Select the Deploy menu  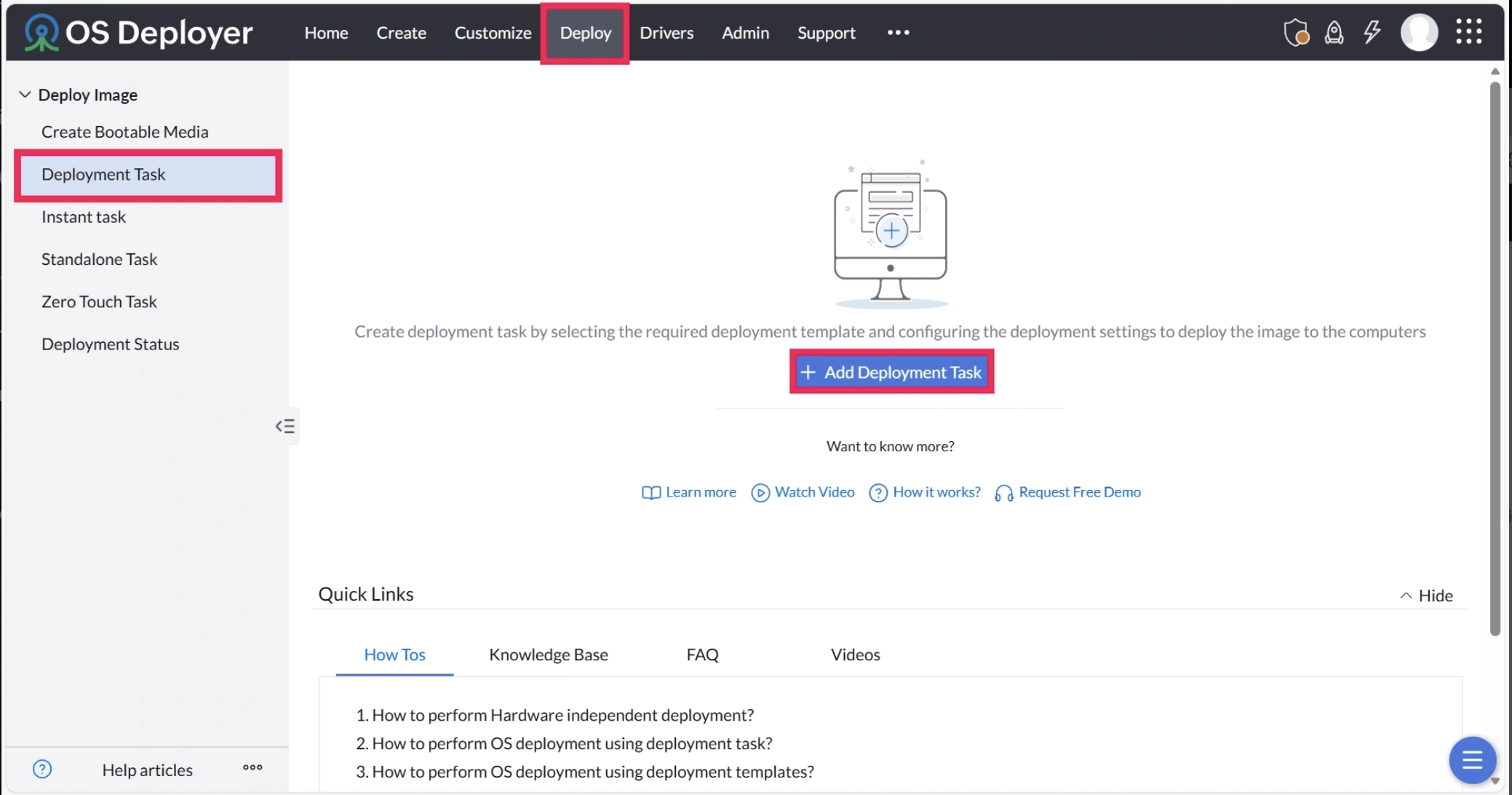(x=585, y=33)
